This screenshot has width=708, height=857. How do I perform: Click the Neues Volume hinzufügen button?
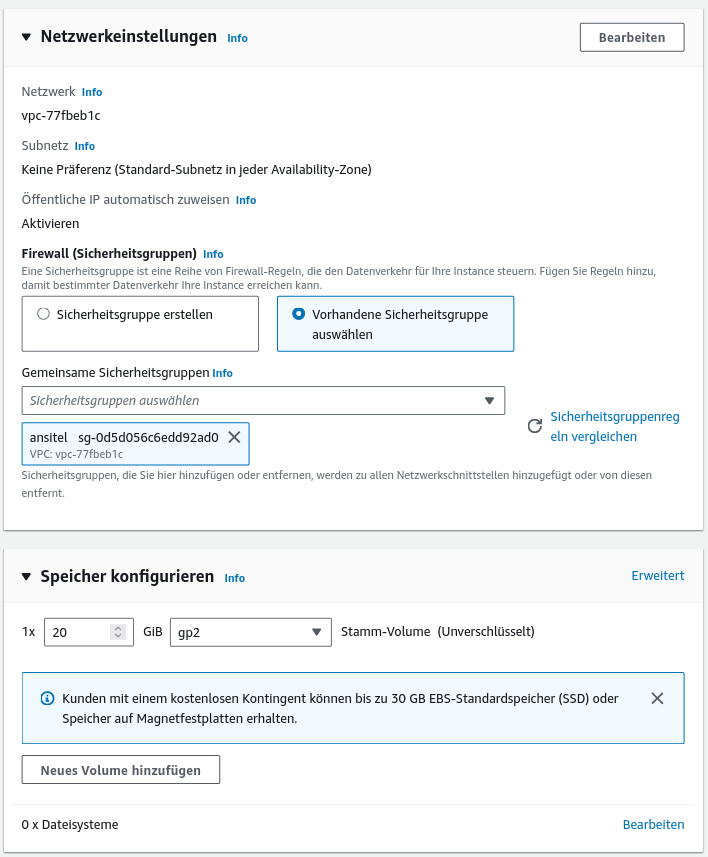click(x=120, y=770)
